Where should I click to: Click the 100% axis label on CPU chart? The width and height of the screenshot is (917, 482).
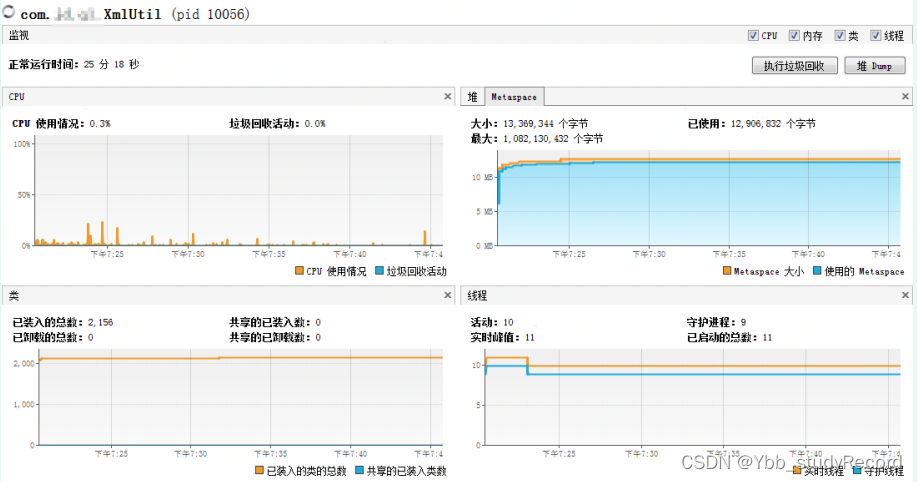coord(22,144)
